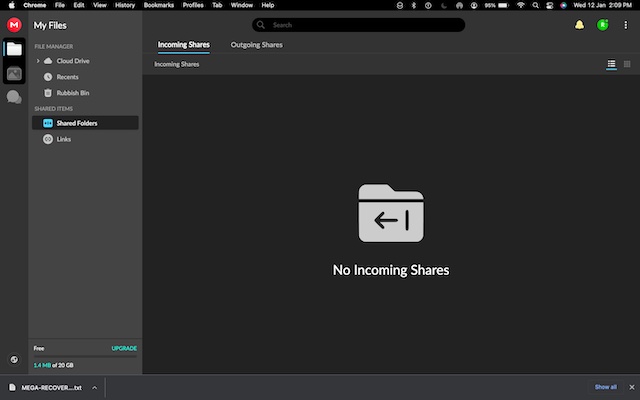Click the UPGRADE link
This screenshot has height=400, width=640.
coord(124,348)
